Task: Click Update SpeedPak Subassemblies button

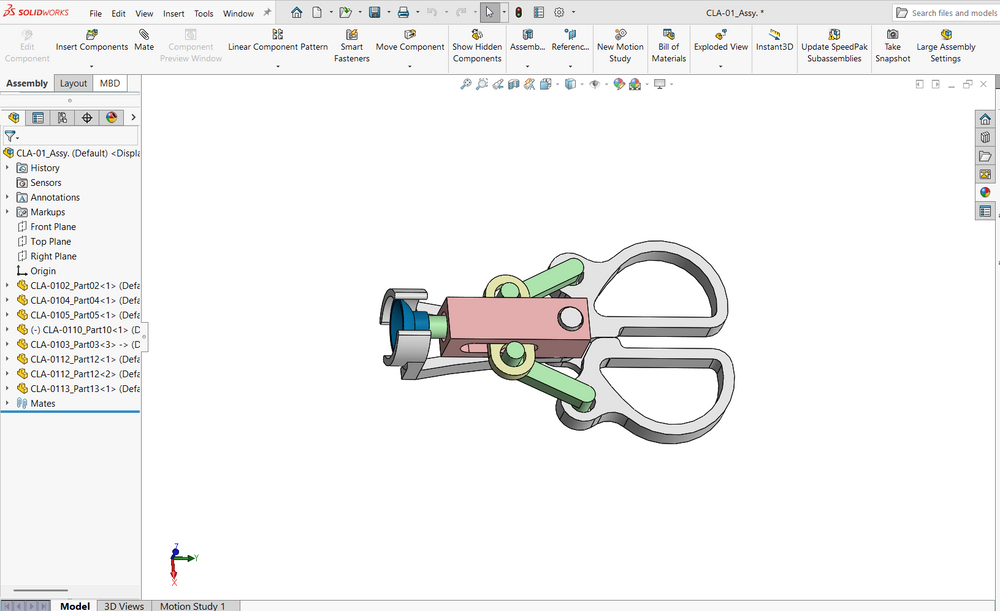Action: point(834,46)
